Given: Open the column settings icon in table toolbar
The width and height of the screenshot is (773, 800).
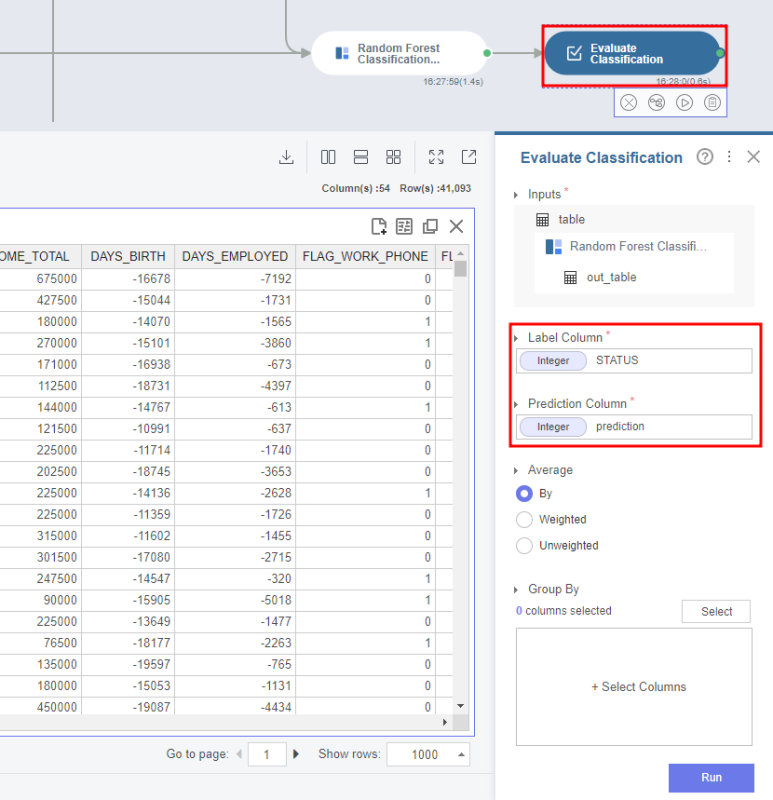Looking at the screenshot, I should pyautogui.click(x=404, y=226).
